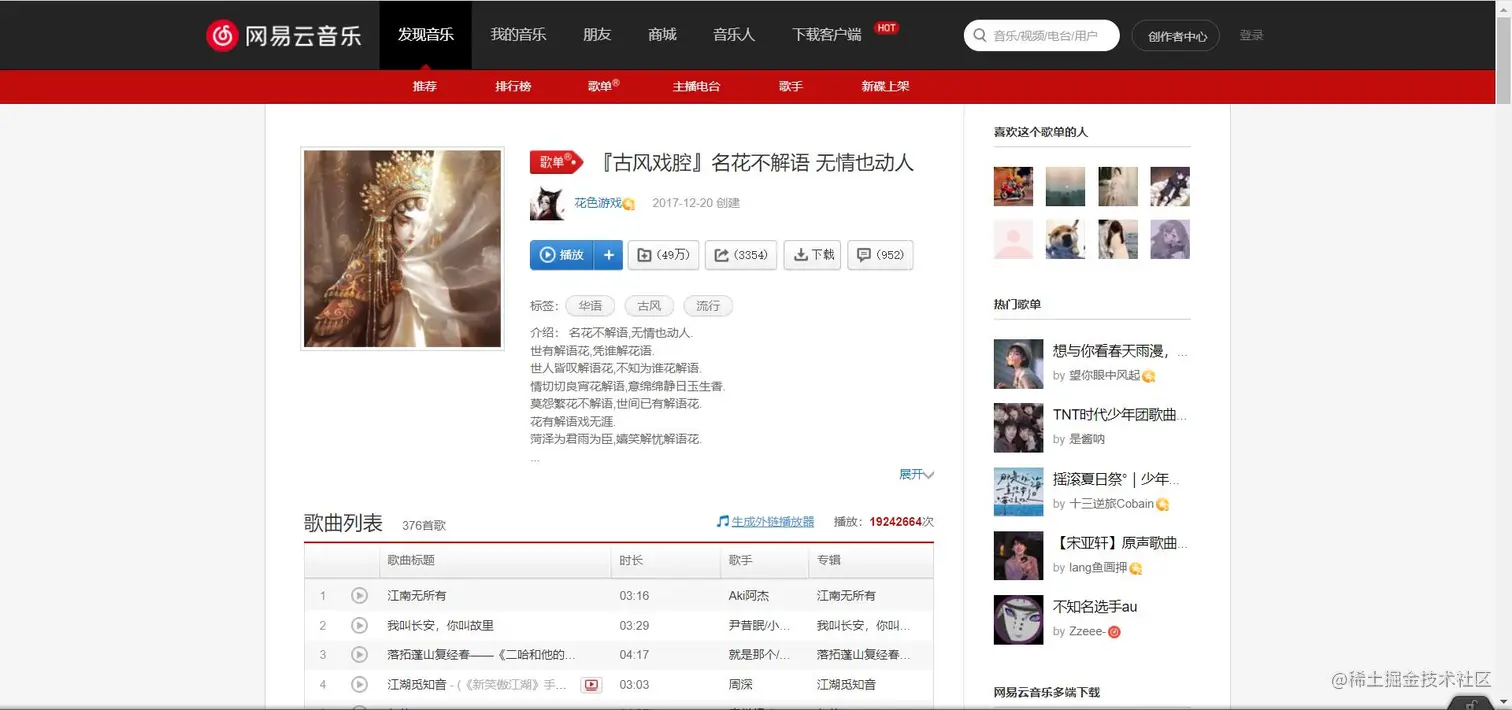Click the share button showing 3354

[742, 255]
